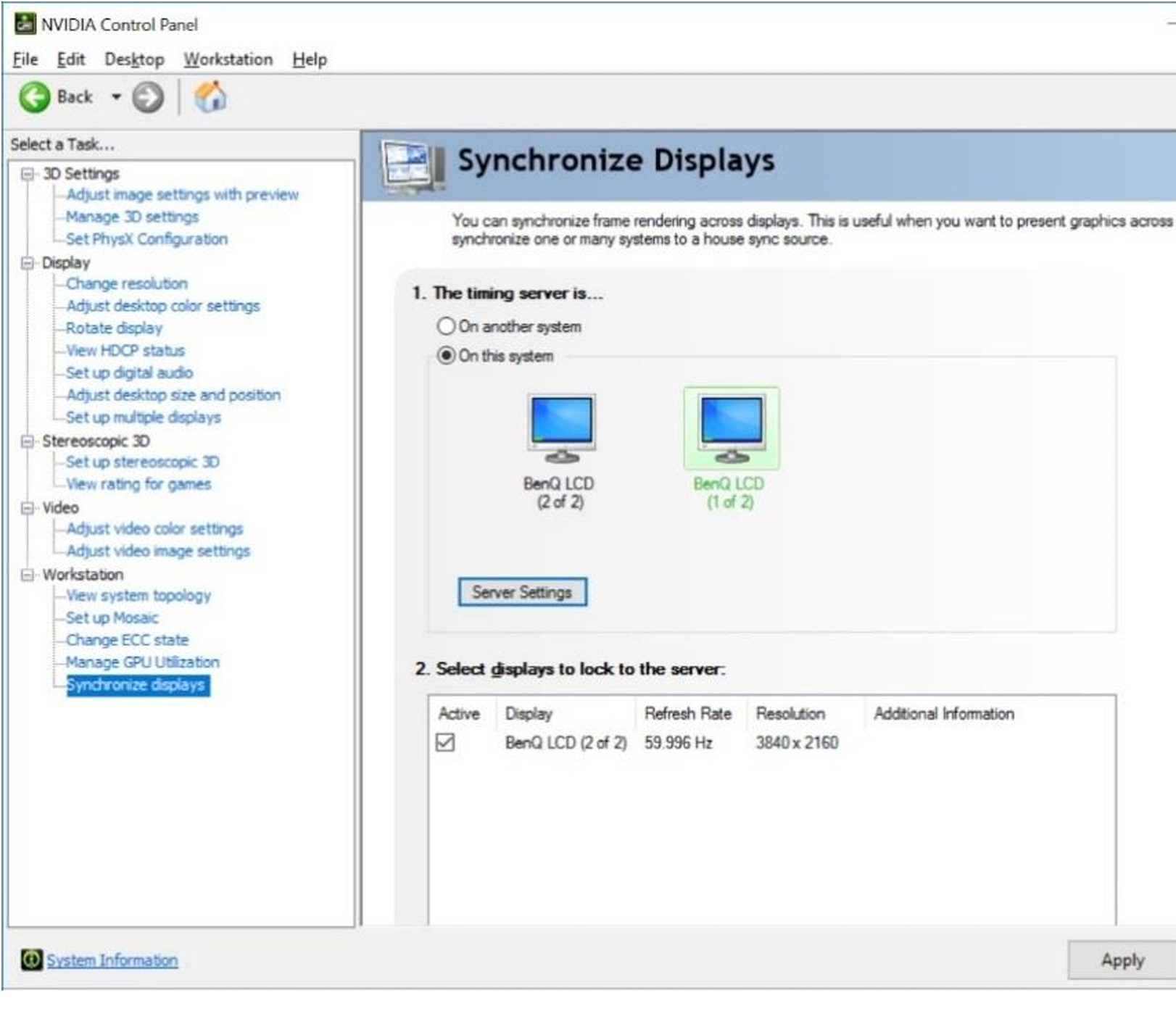
Task: Click the Forward arrow icon in toolbar
Action: 148,97
